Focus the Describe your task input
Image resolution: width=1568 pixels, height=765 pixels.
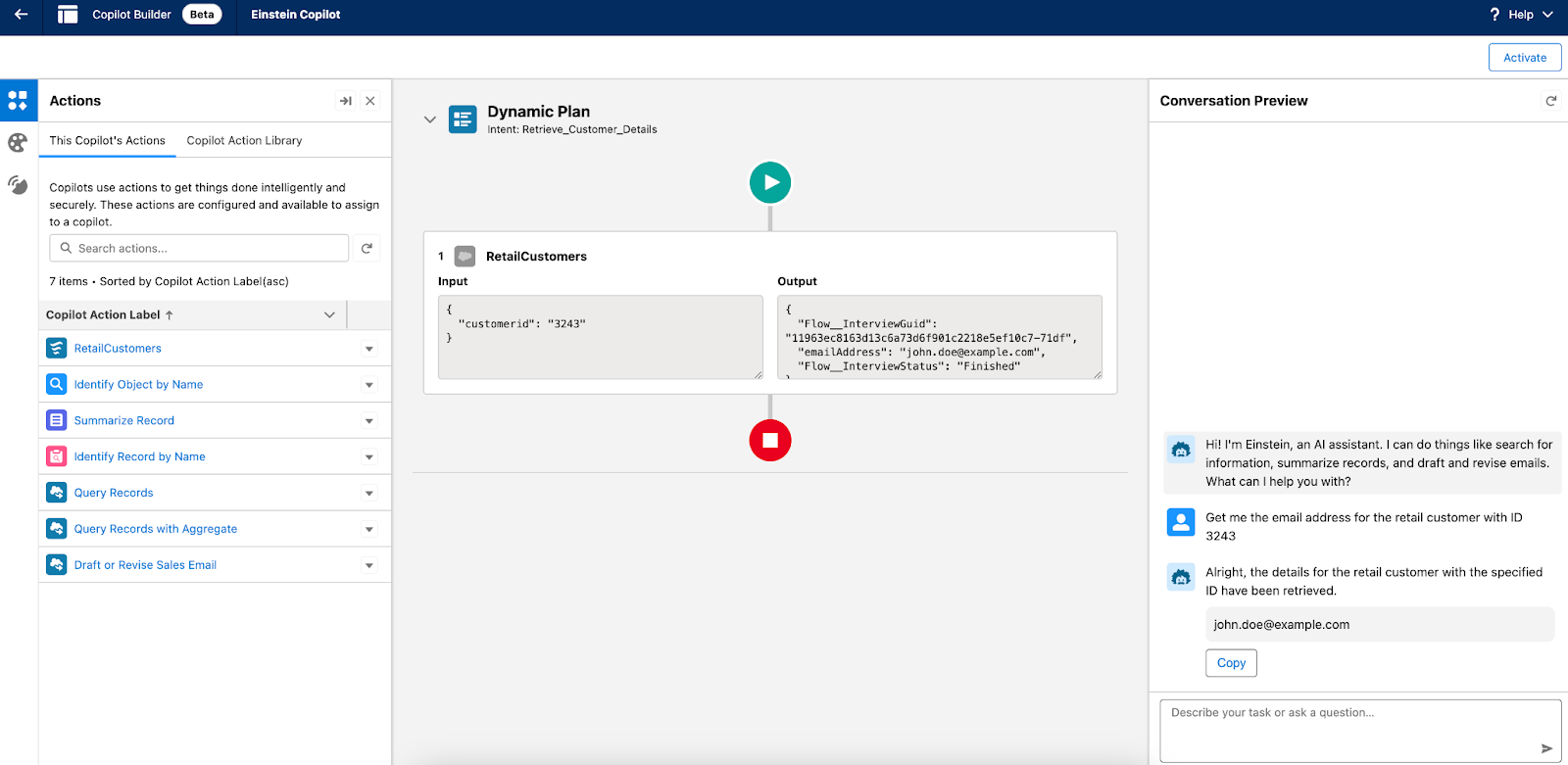pyautogui.click(x=1360, y=731)
